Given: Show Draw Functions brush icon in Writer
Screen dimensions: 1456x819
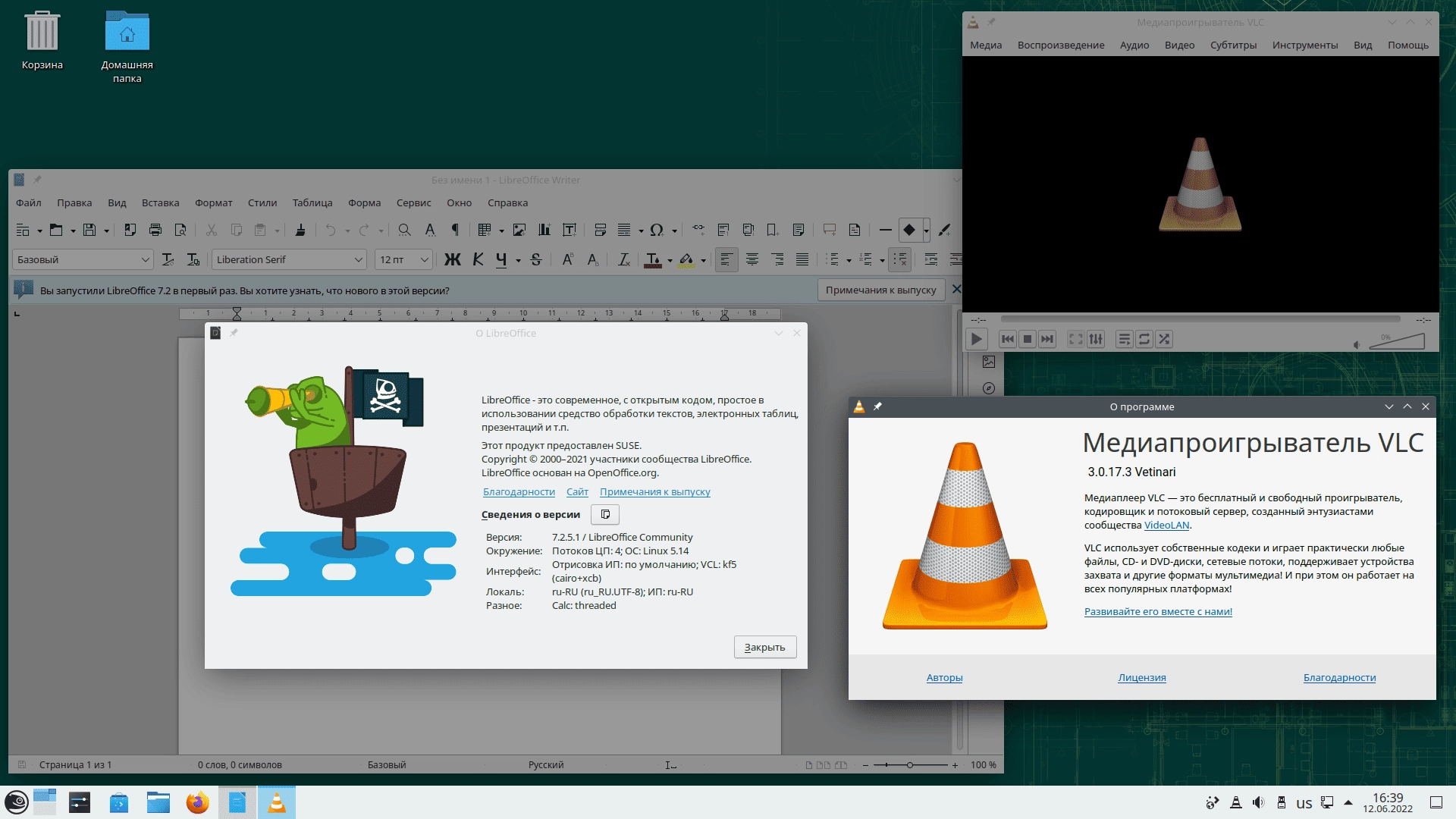Looking at the screenshot, I should pyautogui.click(x=944, y=230).
